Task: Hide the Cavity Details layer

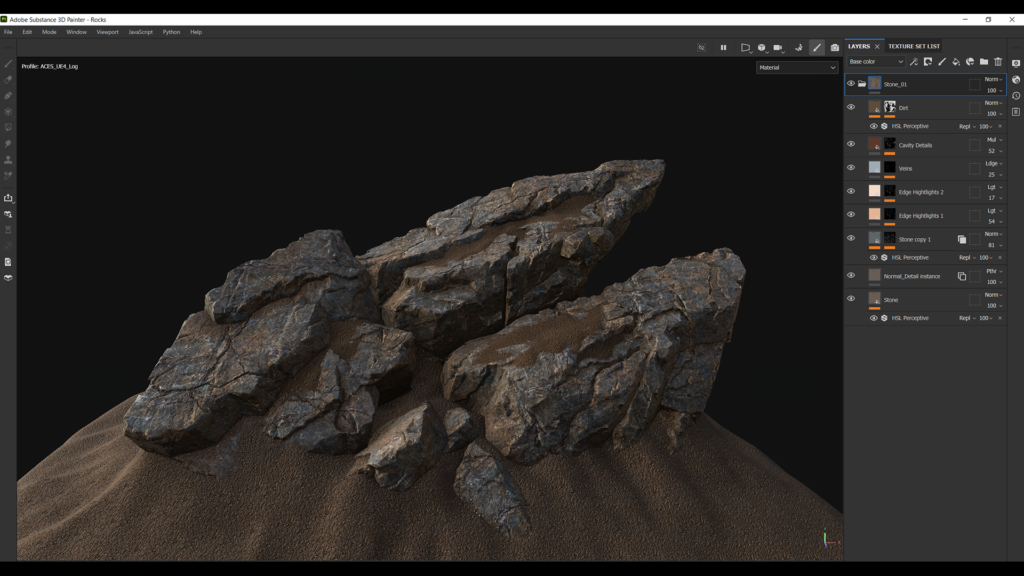Action: (851, 143)
